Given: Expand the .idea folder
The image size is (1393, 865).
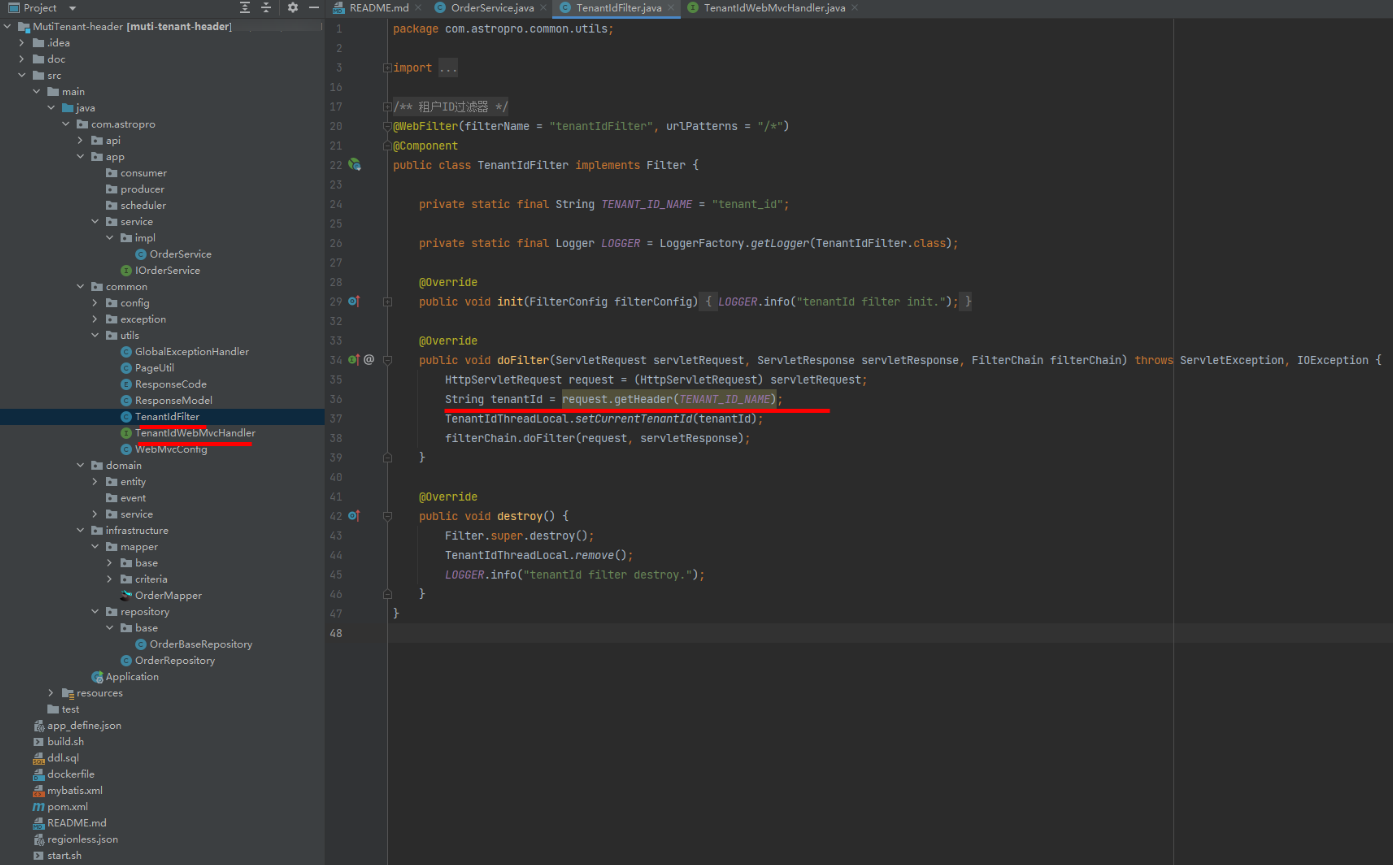Looking at the screenshot, I should click(x=23, y=43).
